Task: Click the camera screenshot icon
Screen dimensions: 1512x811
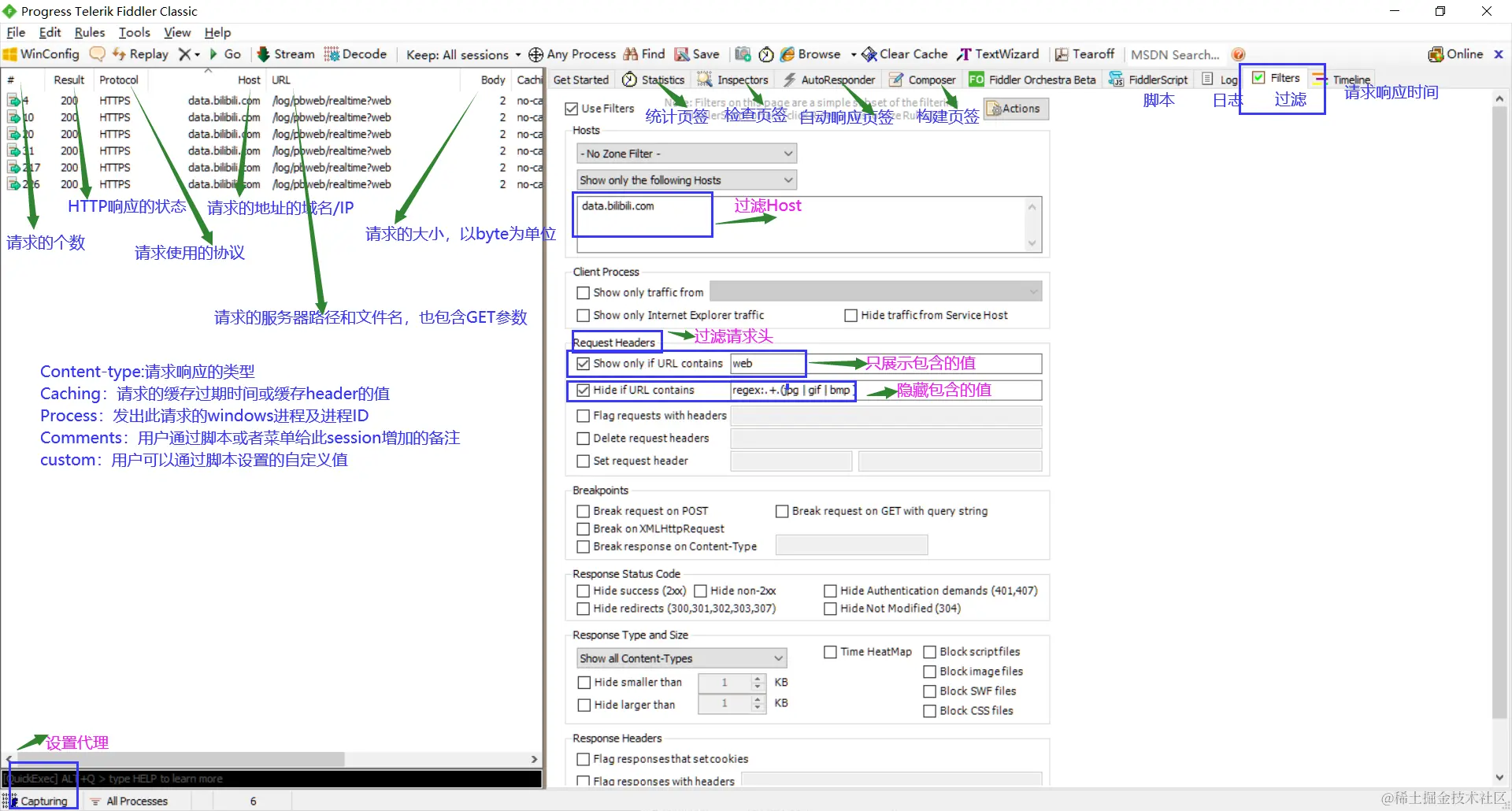Action: 743,54
